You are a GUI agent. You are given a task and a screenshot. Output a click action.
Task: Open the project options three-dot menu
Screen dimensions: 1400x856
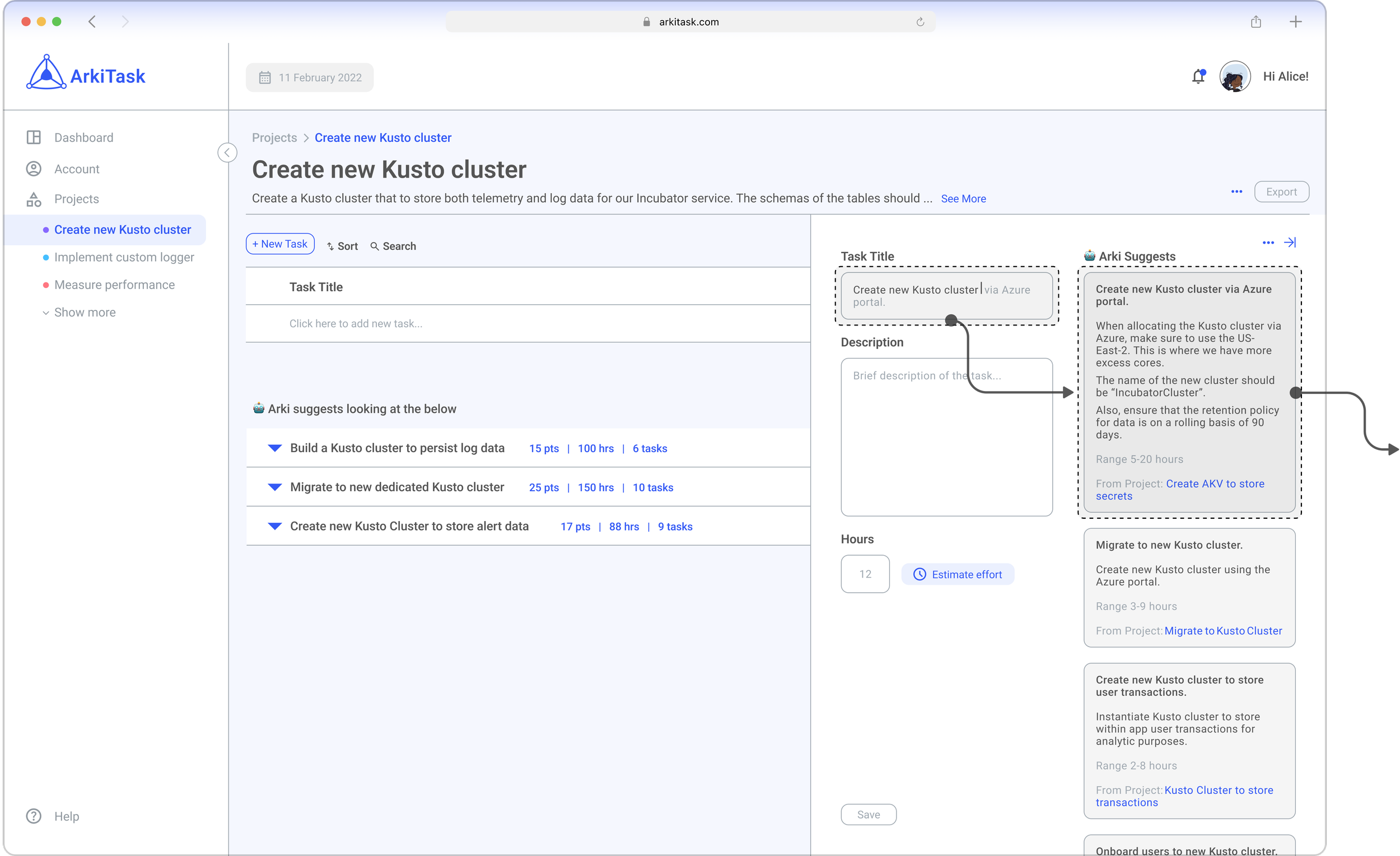click(1236, 192)
